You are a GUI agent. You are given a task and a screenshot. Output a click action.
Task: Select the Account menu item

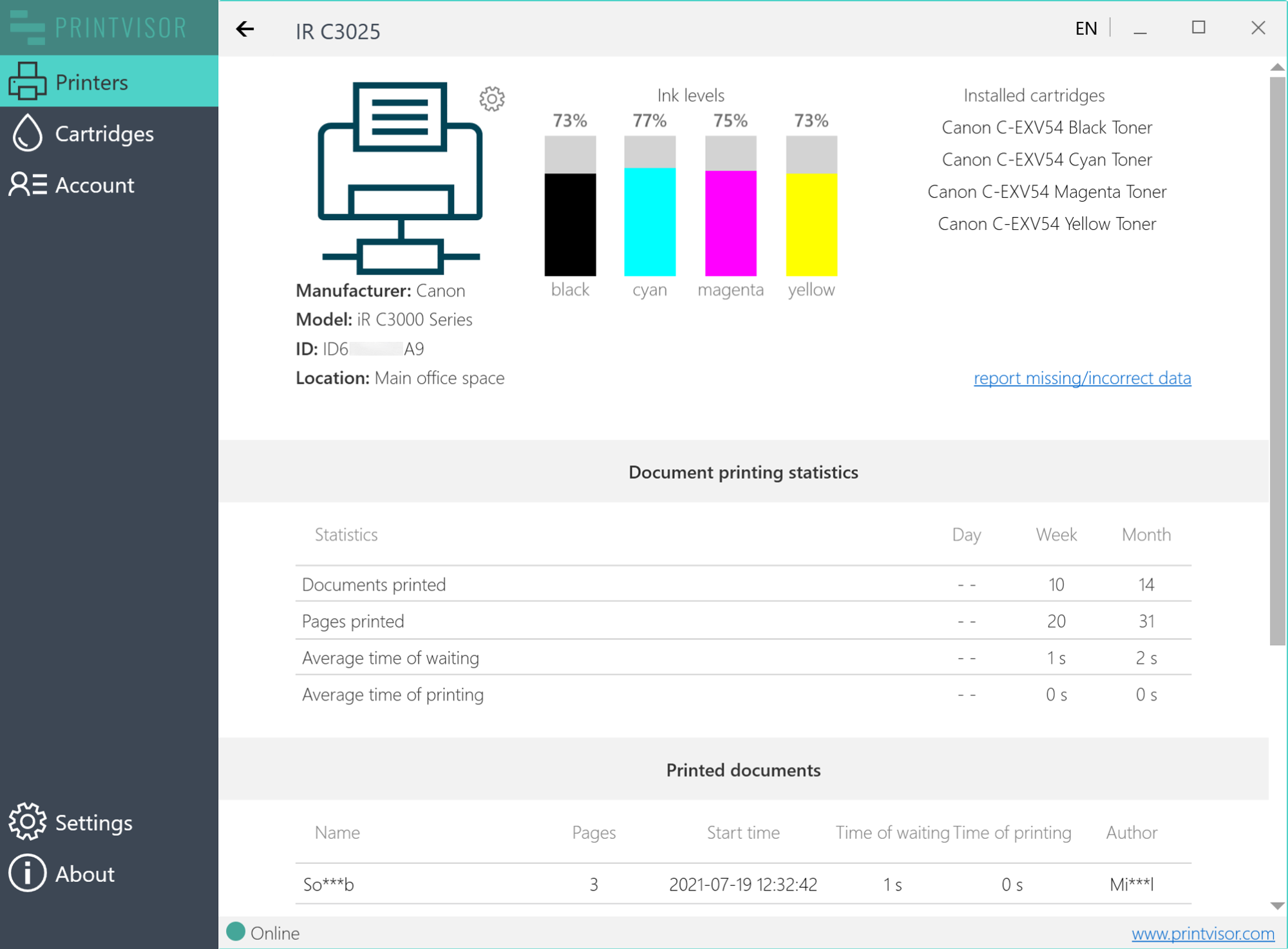click(x=95, y=185)
